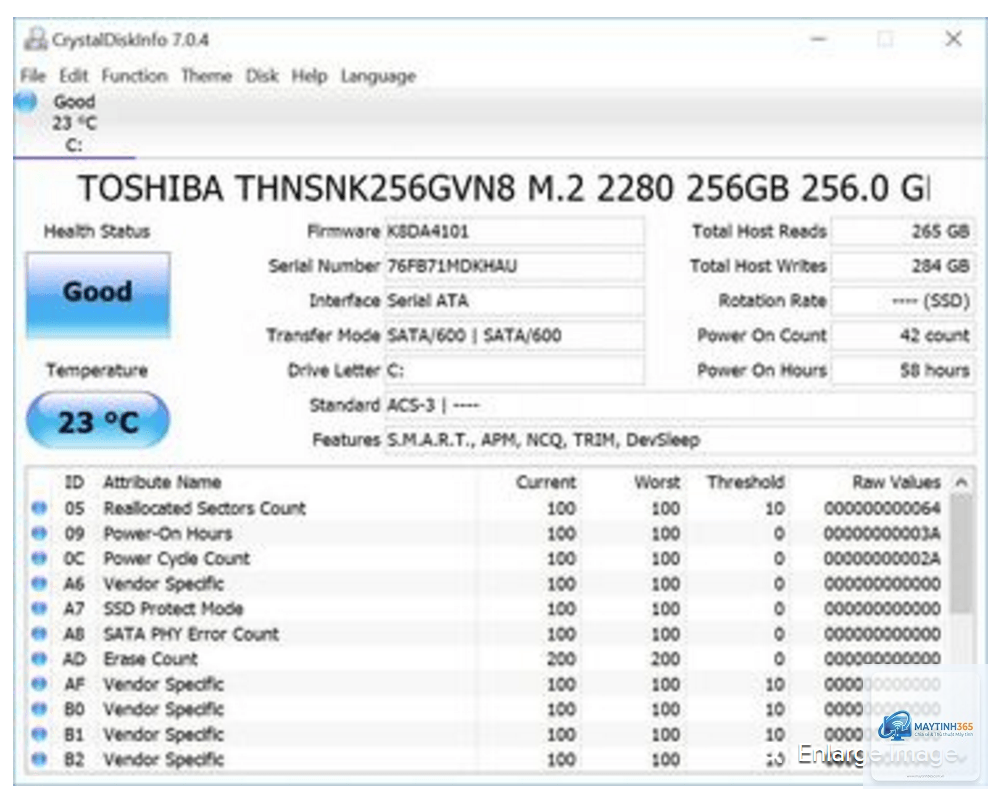The image size is (988, 789).
Task: Click status dot of SSD Protect Mode row
Action: [39, 609]
